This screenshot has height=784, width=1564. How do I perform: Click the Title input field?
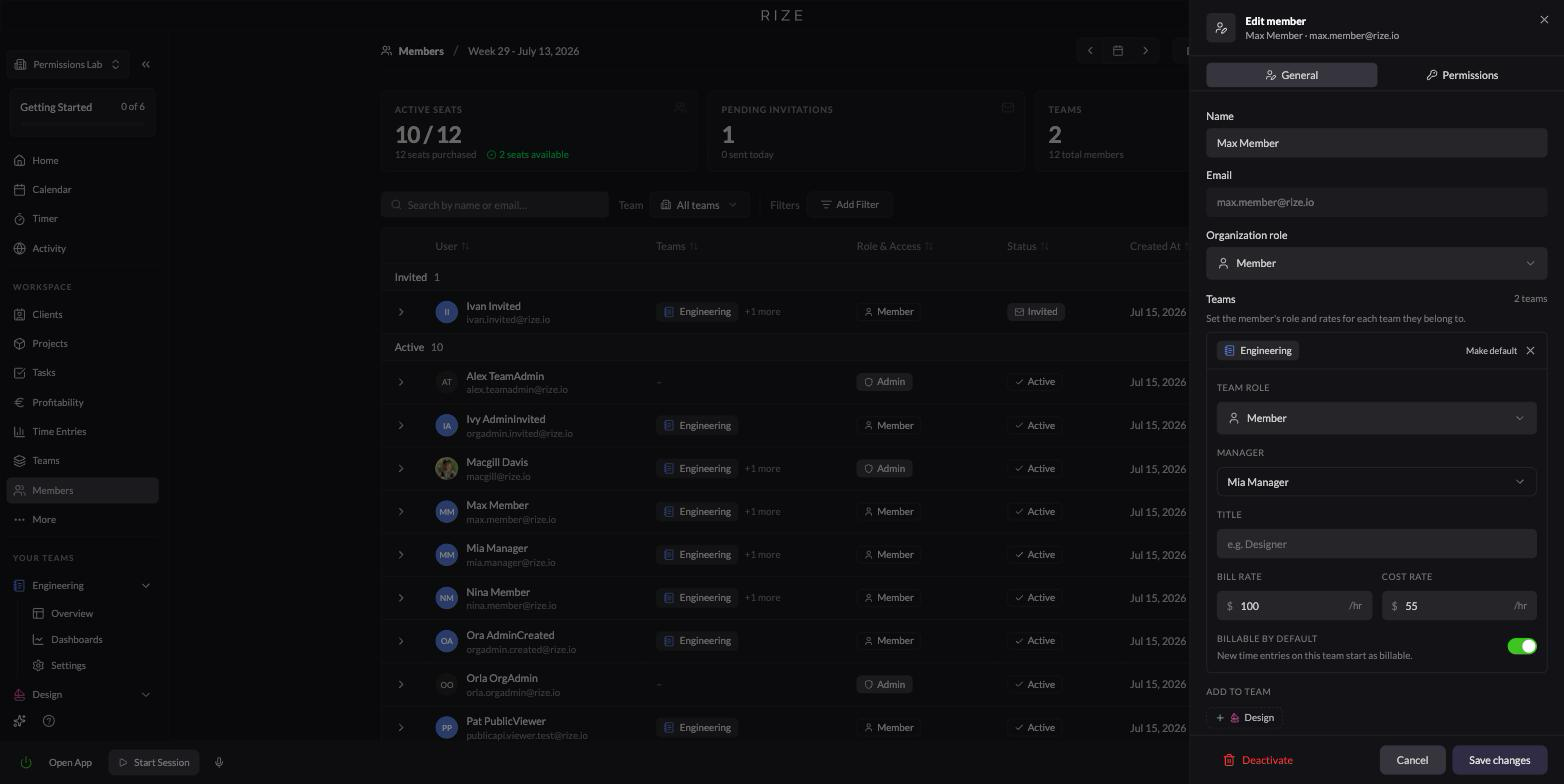1376,544
